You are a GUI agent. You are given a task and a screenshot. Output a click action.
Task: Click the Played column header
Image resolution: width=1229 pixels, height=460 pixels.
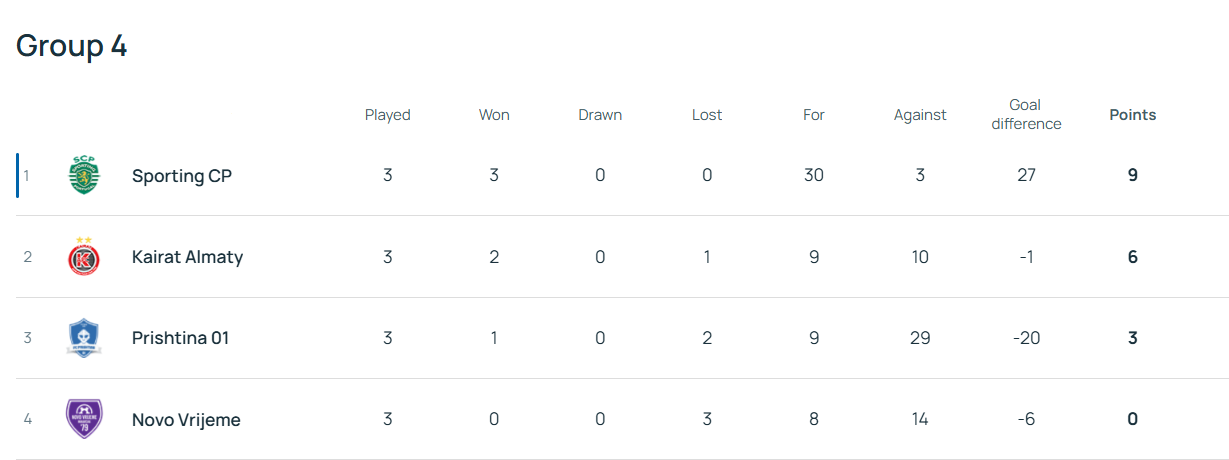(x=387, y=115)
